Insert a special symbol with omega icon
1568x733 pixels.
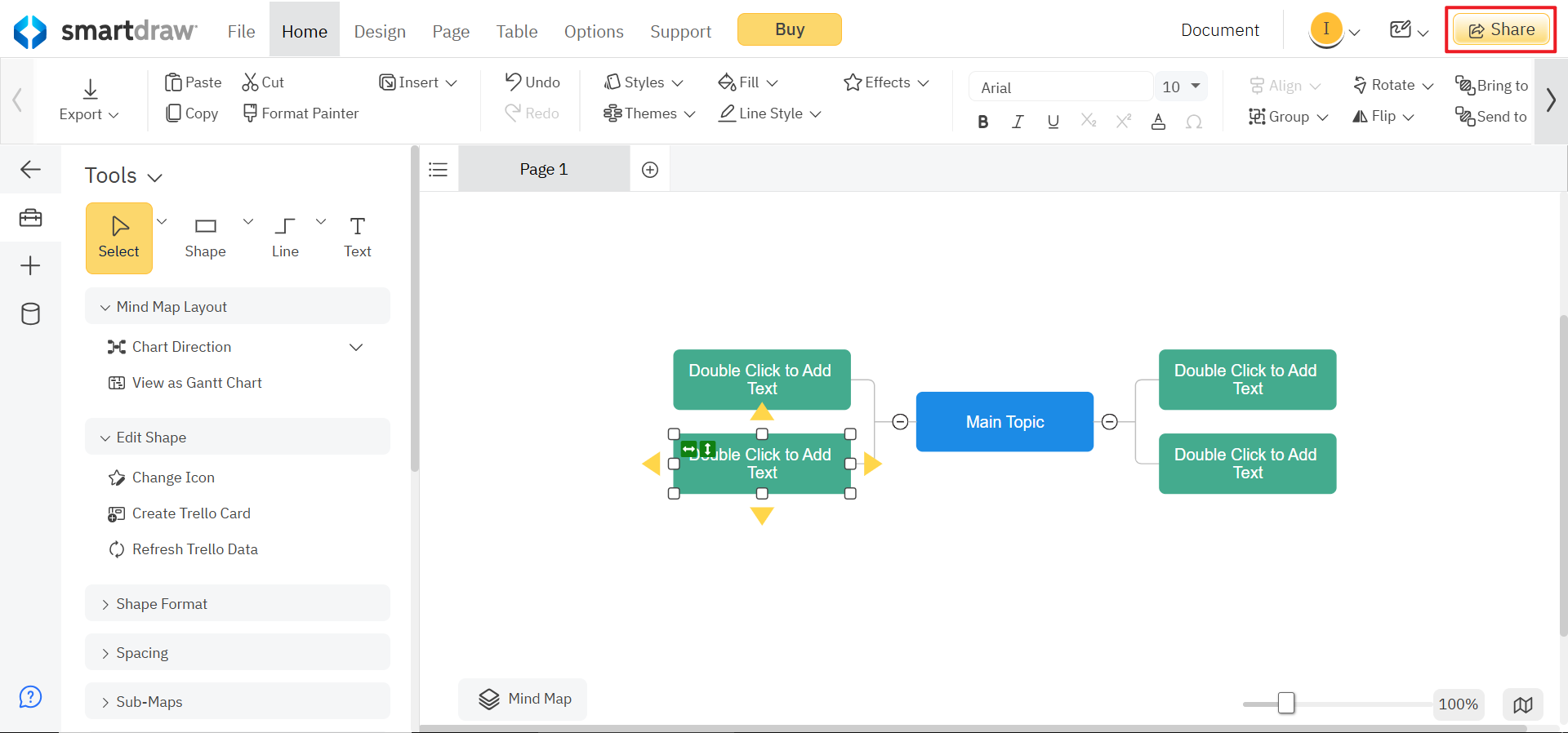[x=1194, y=122]
